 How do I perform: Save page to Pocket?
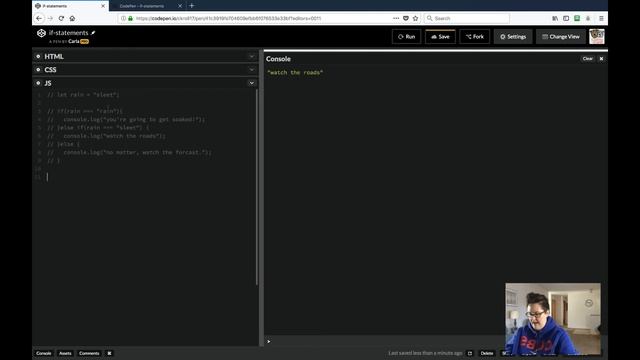coord(406,18)
